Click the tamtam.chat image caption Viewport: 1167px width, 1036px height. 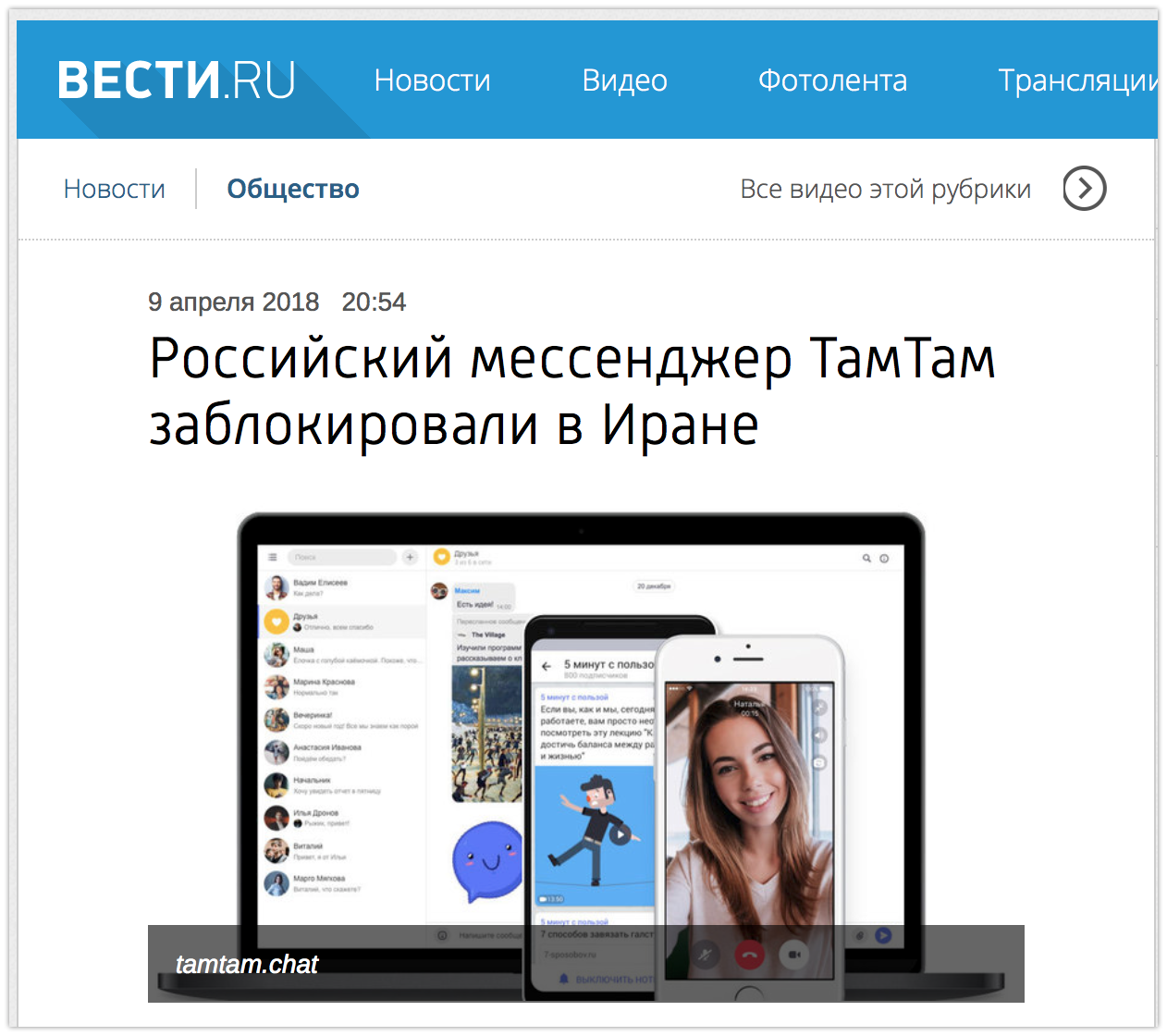[247, 964]
